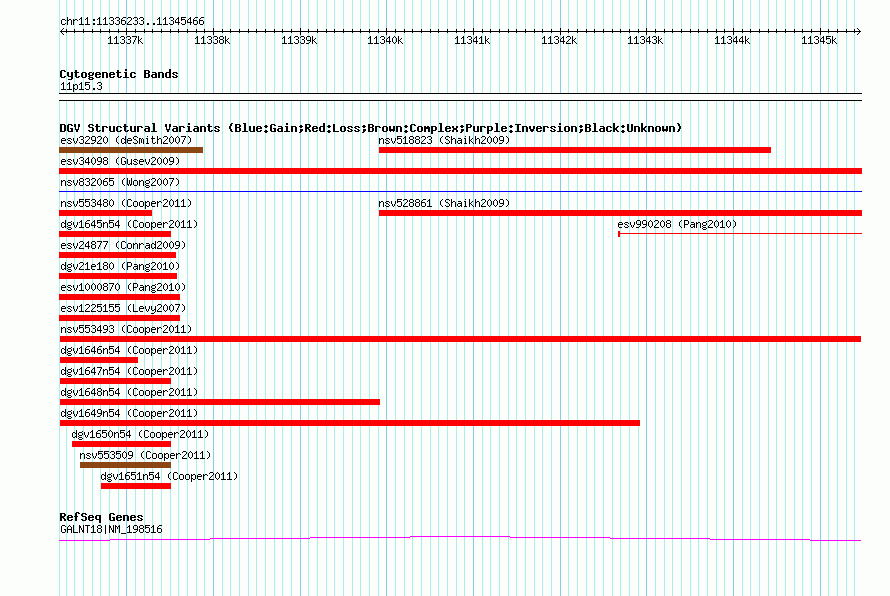This screenshot has height=596, width=890.
Task: Click the esv1000870 (Pang2010) red bar
Action: pyautogui.click(x=119, y=297)
